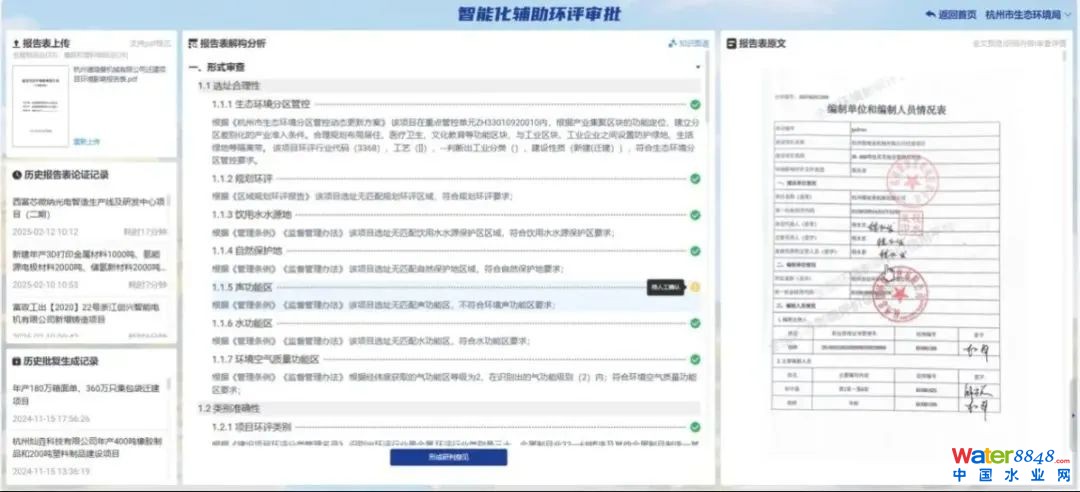Click the 重新上传 link under the PDF

(86, 142)
